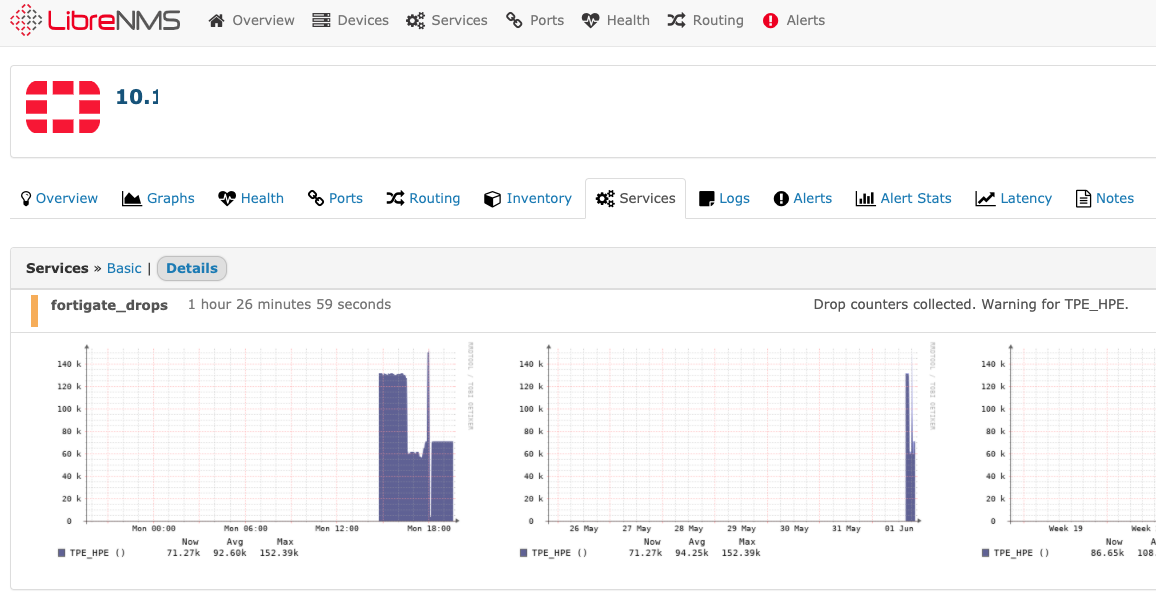Click the link icon on the device Ports tab

[316, 198]
